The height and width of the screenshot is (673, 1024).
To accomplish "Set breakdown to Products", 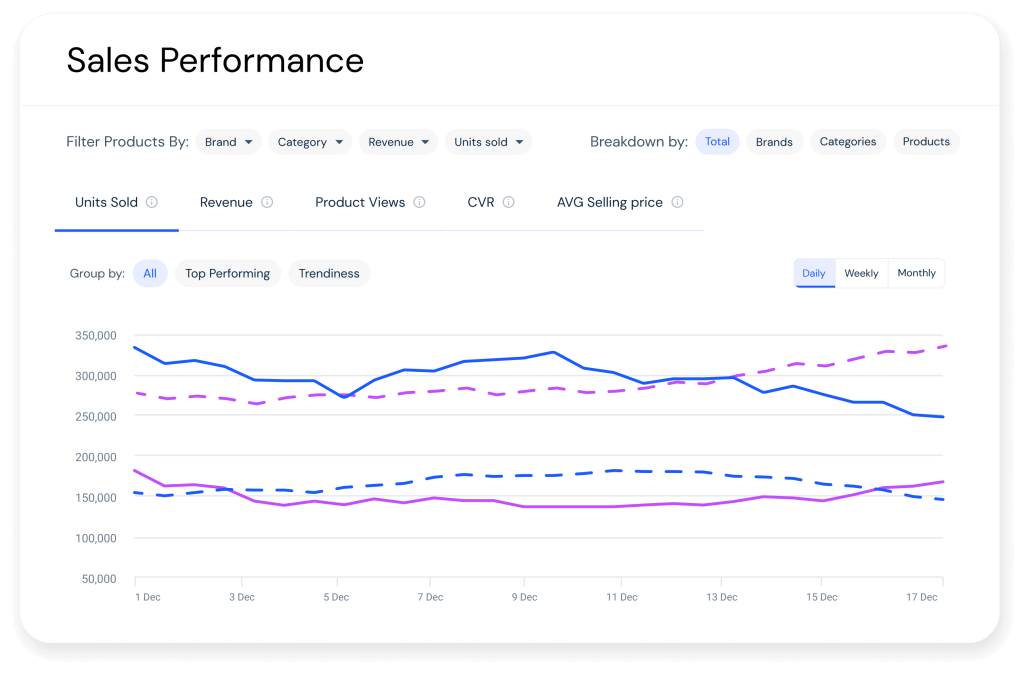I will pos(926,141).
